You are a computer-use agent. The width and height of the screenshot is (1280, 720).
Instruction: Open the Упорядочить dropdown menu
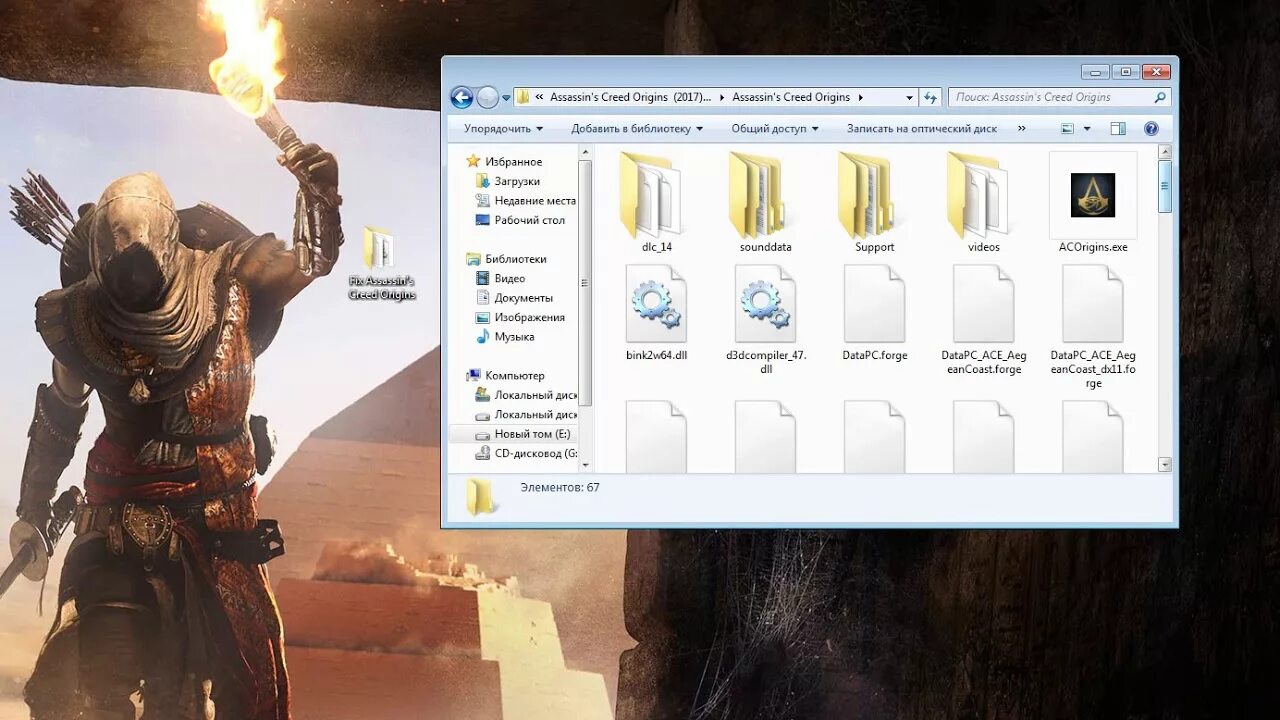click(x=504, y=129)
